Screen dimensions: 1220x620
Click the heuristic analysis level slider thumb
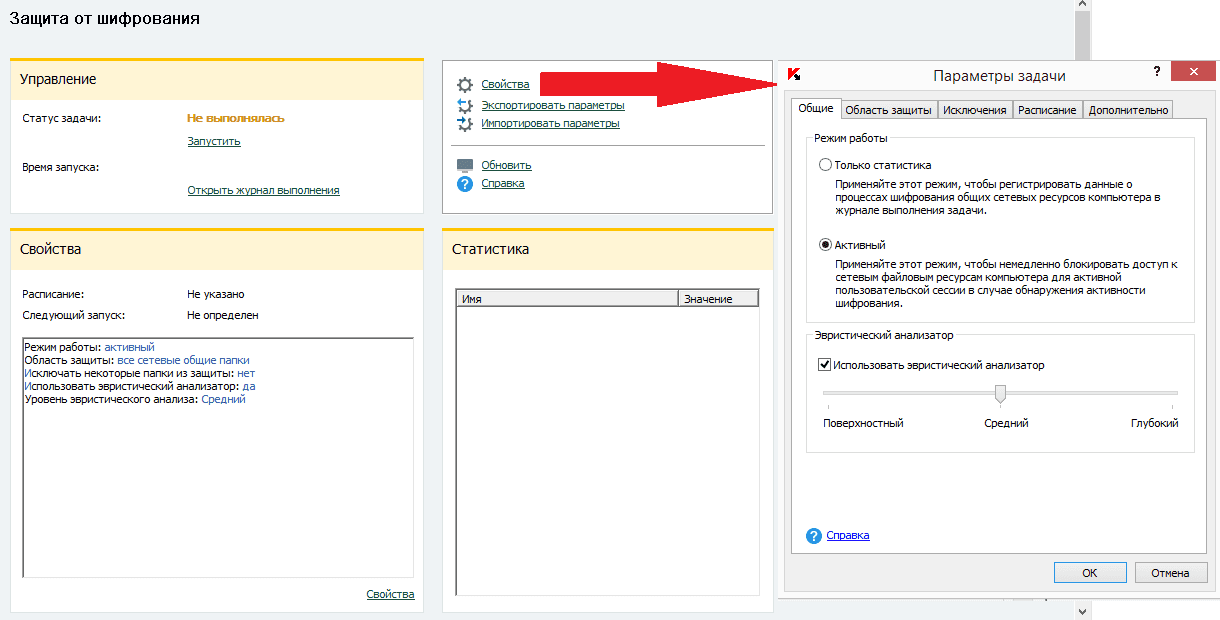tap(1000, 394)
